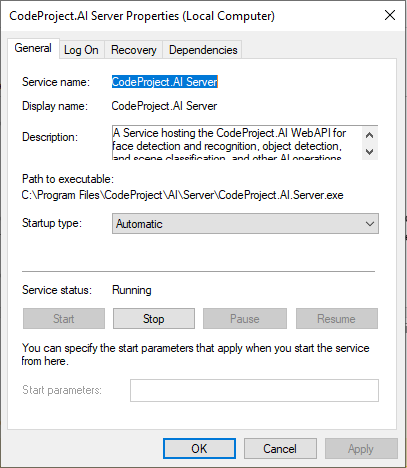Click the path to executable text

[x=183, y=195]
